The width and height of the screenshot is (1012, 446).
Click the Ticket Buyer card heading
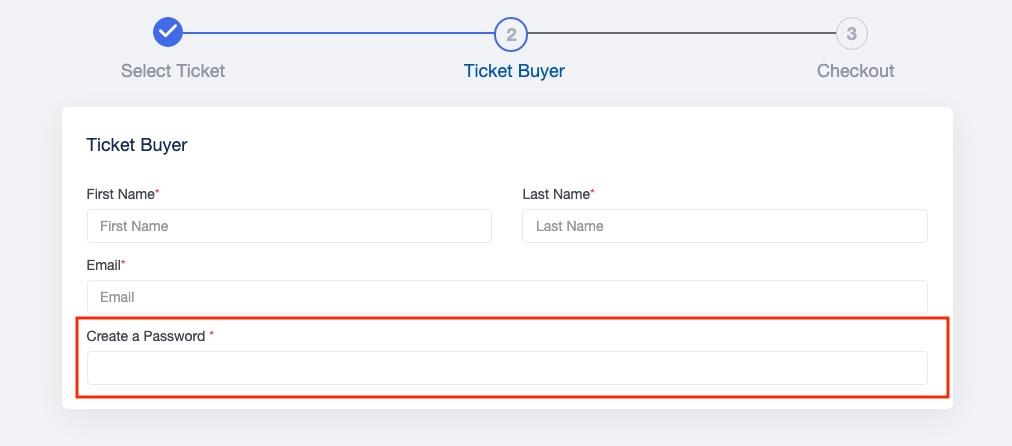click(x=137, y=145)
